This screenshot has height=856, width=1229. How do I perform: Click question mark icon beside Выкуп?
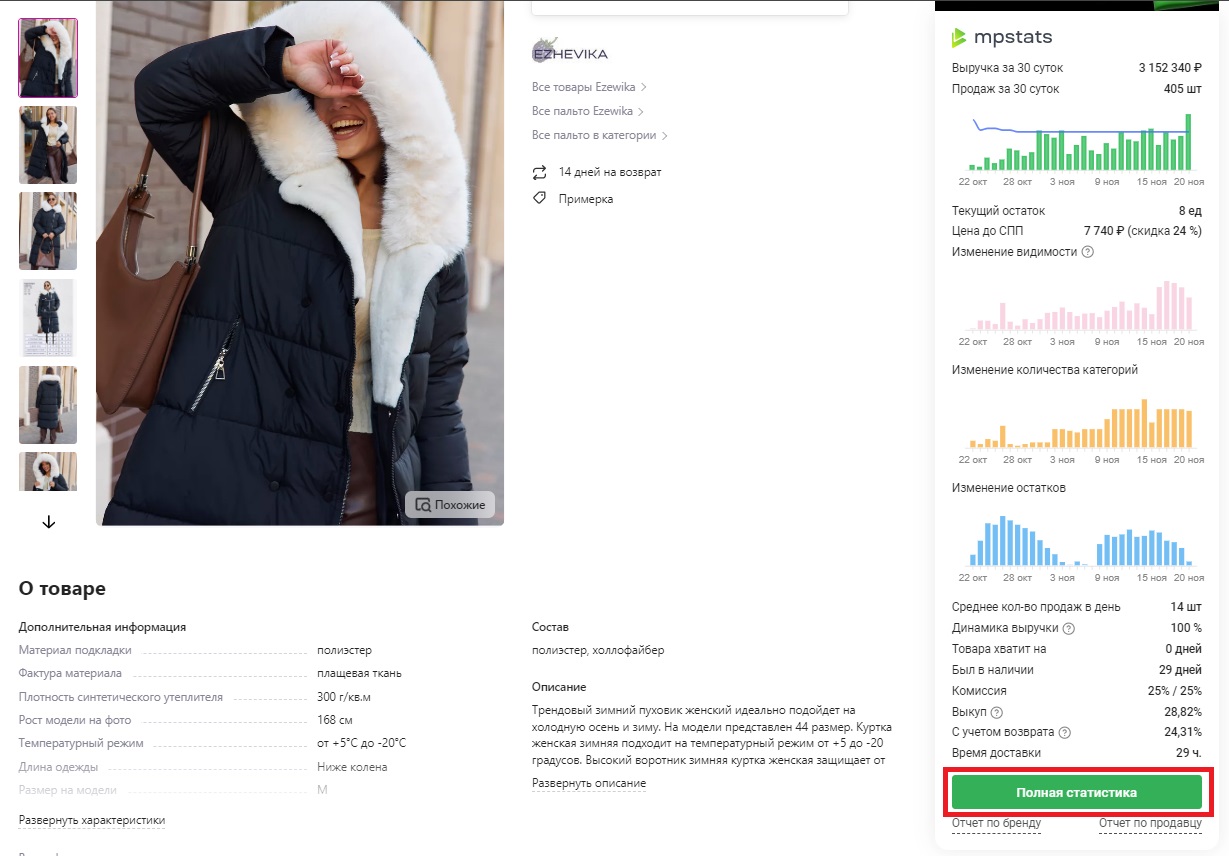(x=996, y=712)
